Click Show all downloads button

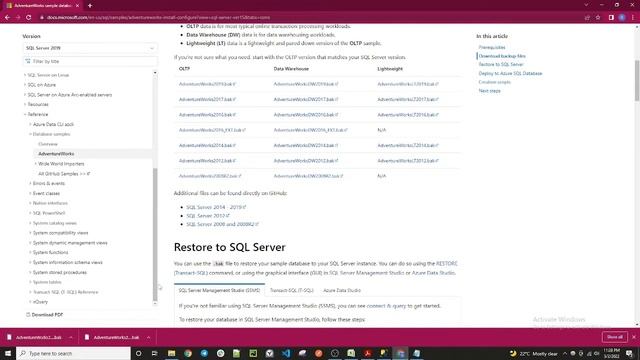coord(615,337)
